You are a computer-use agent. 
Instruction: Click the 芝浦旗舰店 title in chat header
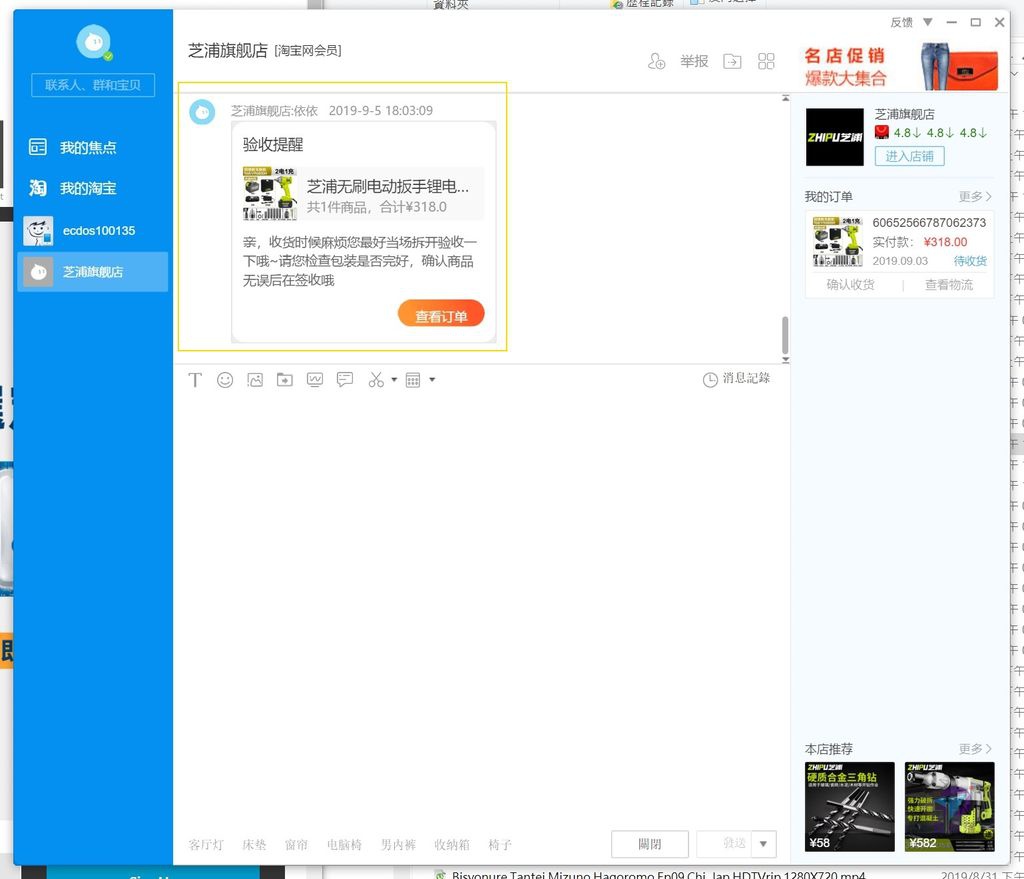[227, 50]
